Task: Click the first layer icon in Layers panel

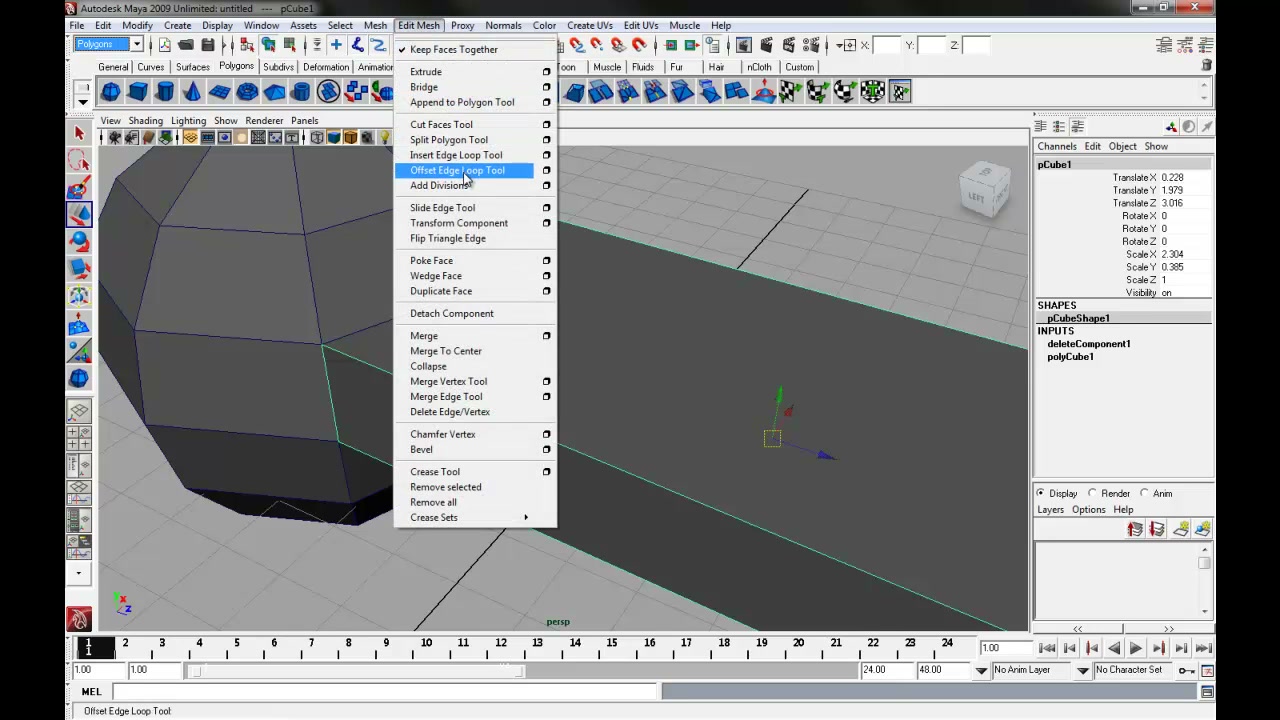Action: (1135, 529)
